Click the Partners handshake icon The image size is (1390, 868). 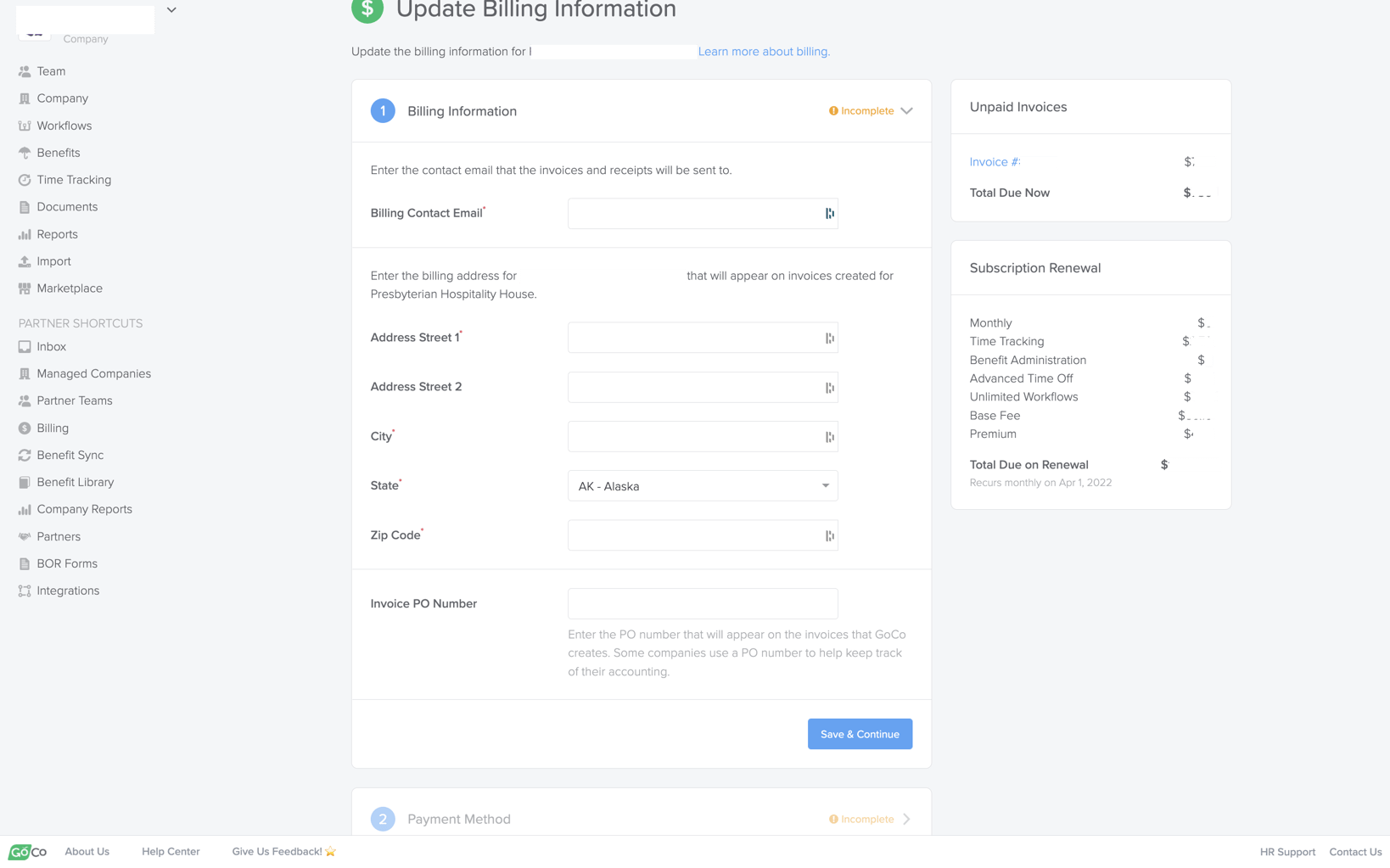(x=25, y=537)
